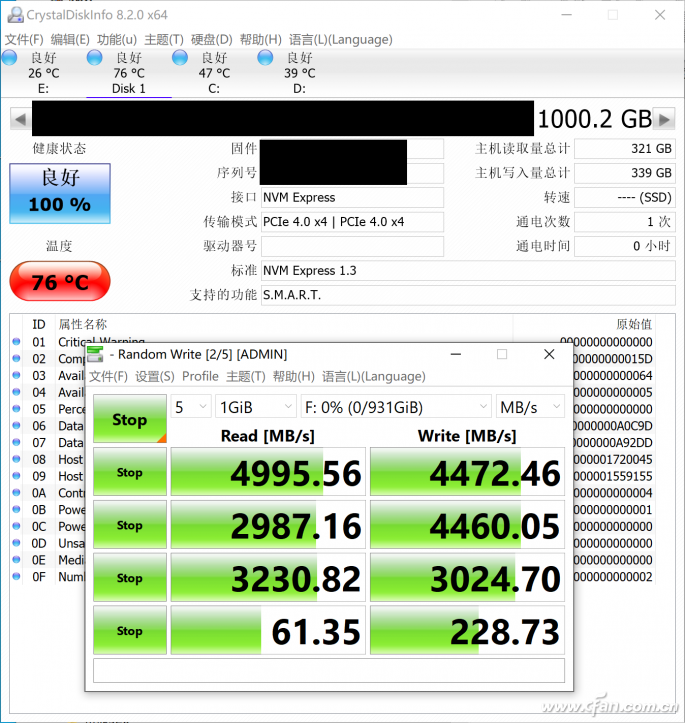Image resolution: width=685 pixels, height=723 pixels.
Task: Click the CrystalDiskInfo title bar app icon
Action: (x=15, y=15)
